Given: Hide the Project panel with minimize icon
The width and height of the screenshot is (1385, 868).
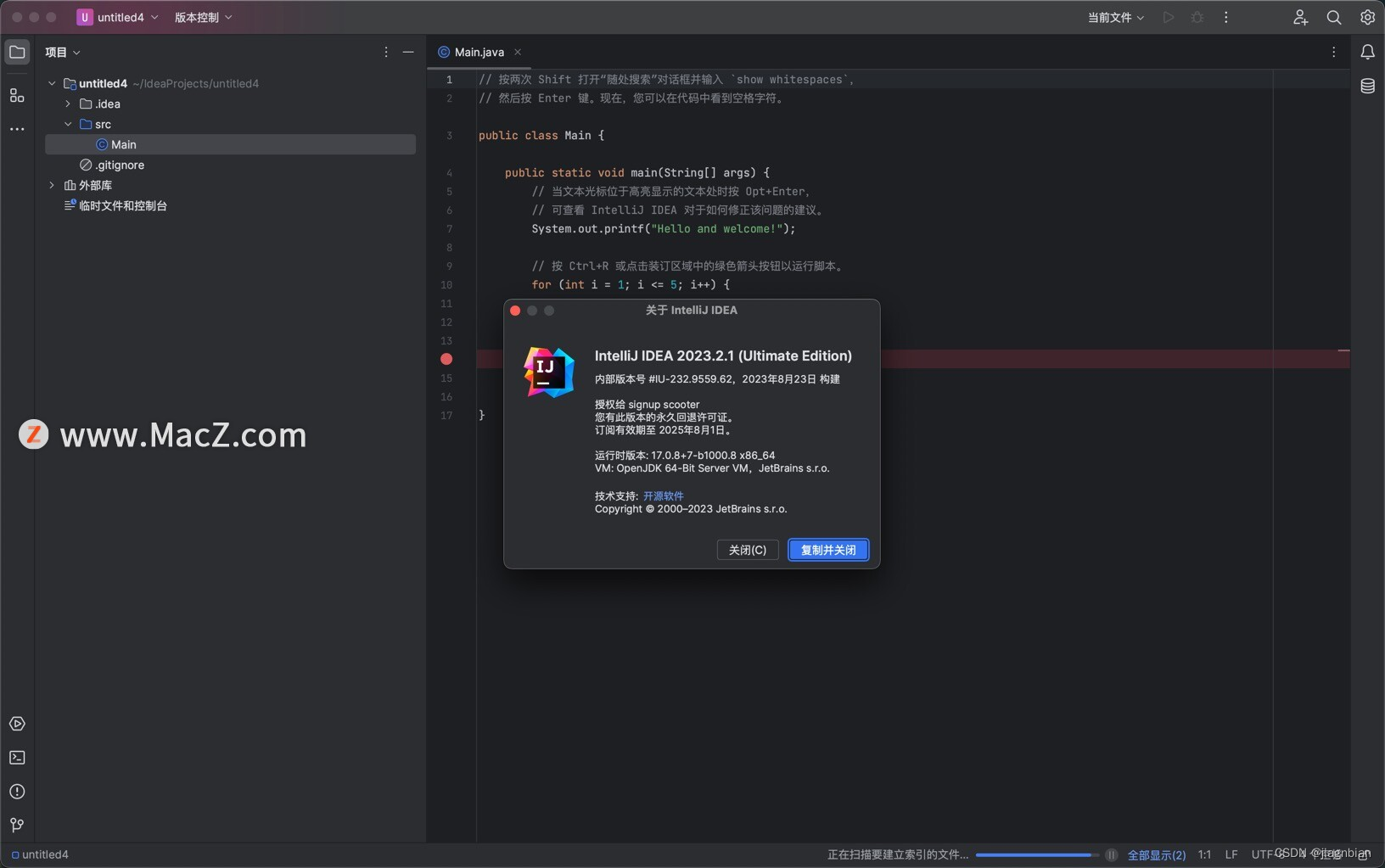Looking at the screenshot, I should (x=408, y=53).
